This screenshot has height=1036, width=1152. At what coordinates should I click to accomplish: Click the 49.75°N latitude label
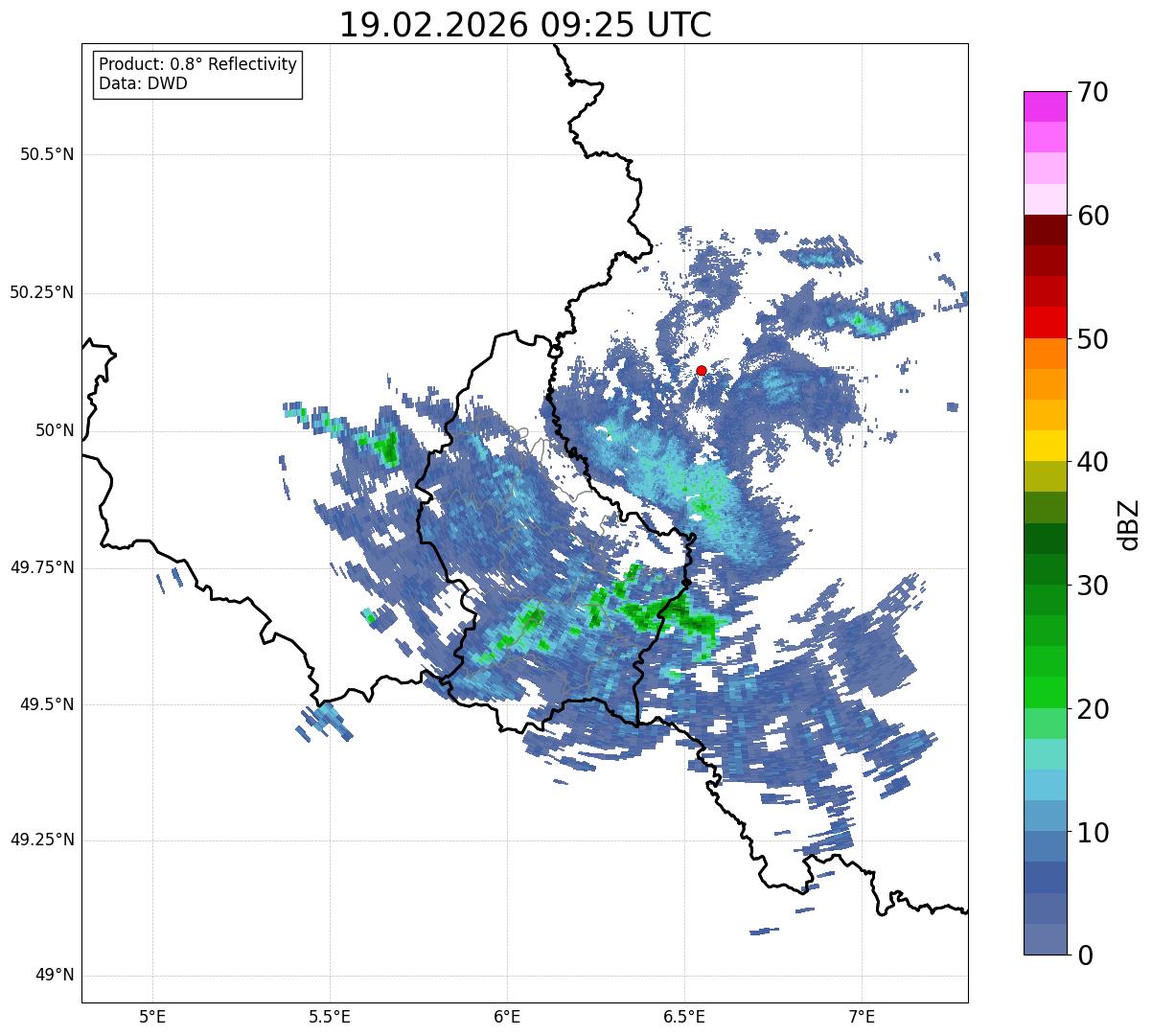[x=42, y=567]
